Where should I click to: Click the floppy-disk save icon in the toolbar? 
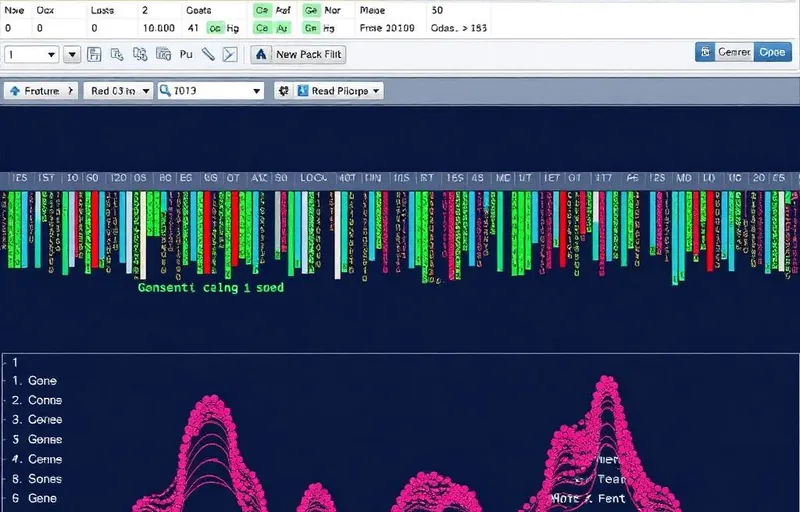[x=94, y=54]
